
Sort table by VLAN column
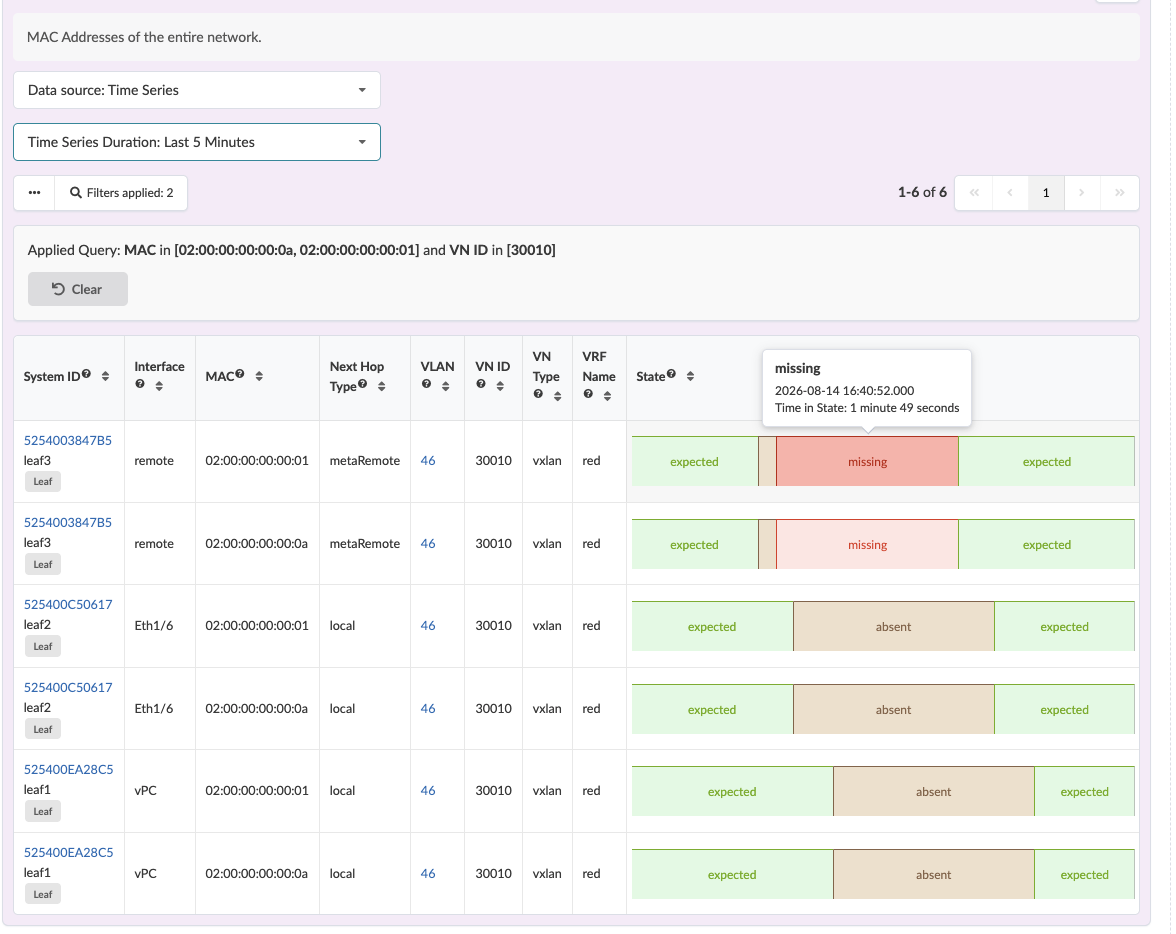[x=446, y=386]
